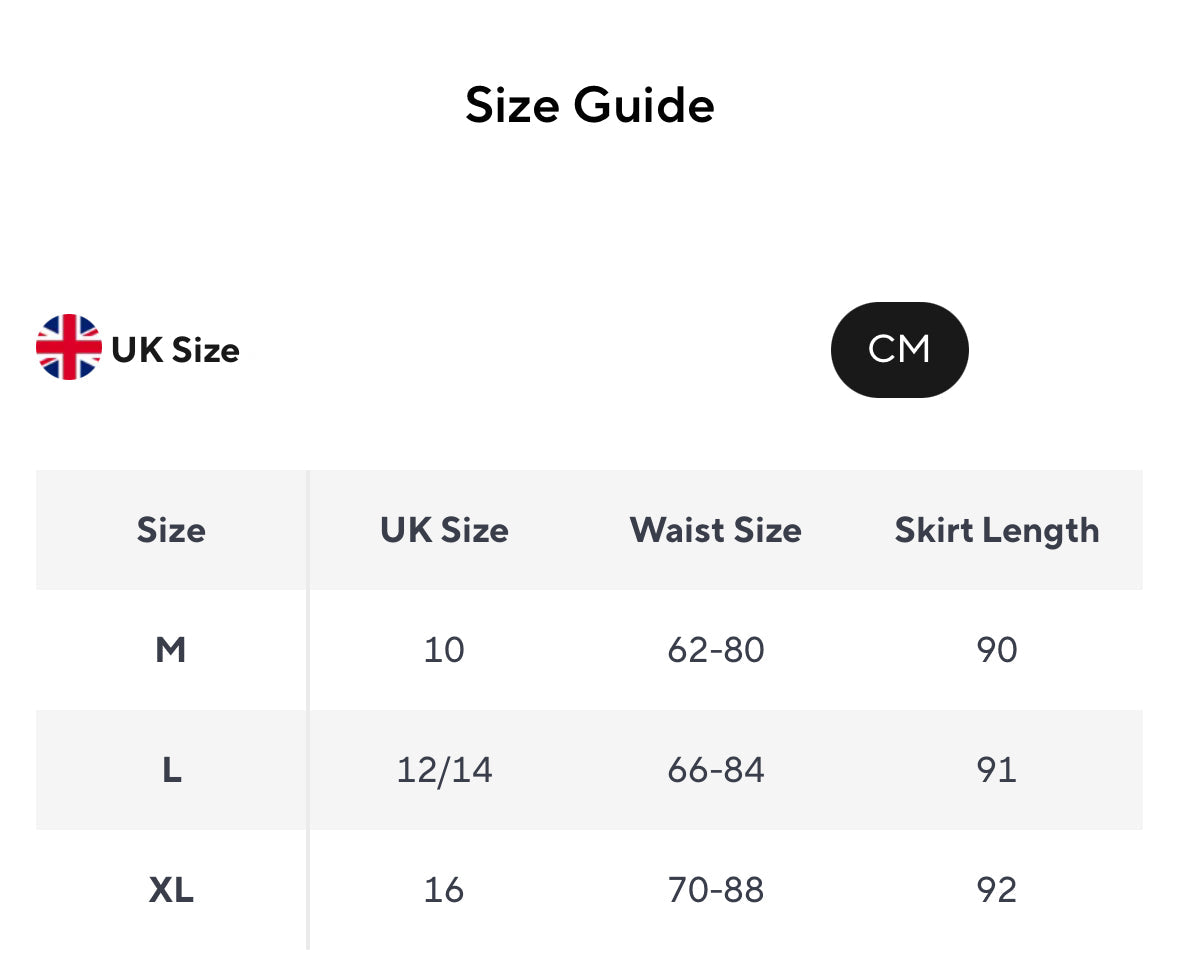Image resolution: width=1179 pixels, height=962 pixels.
Task: Select the UK Size column header in table
Action: tap(444, 530)
